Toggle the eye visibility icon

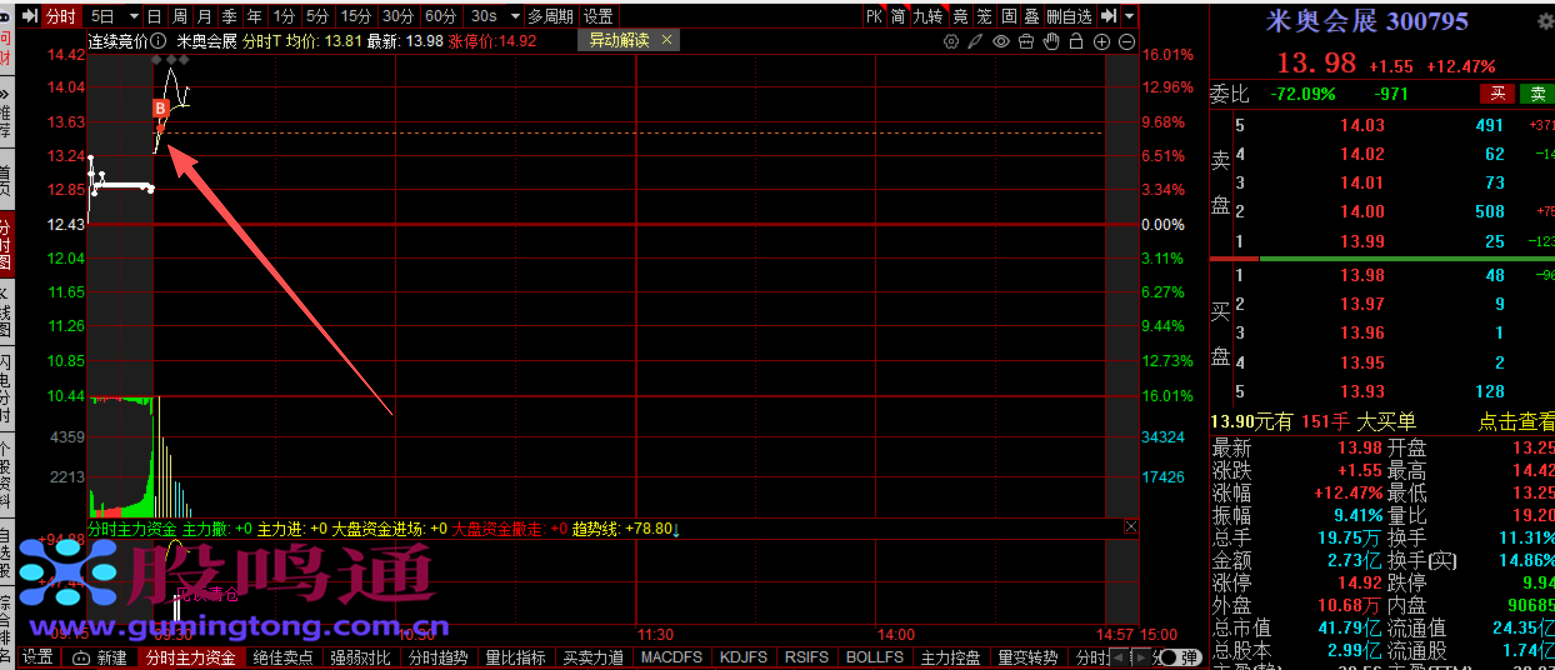[x=1001, y=41]
